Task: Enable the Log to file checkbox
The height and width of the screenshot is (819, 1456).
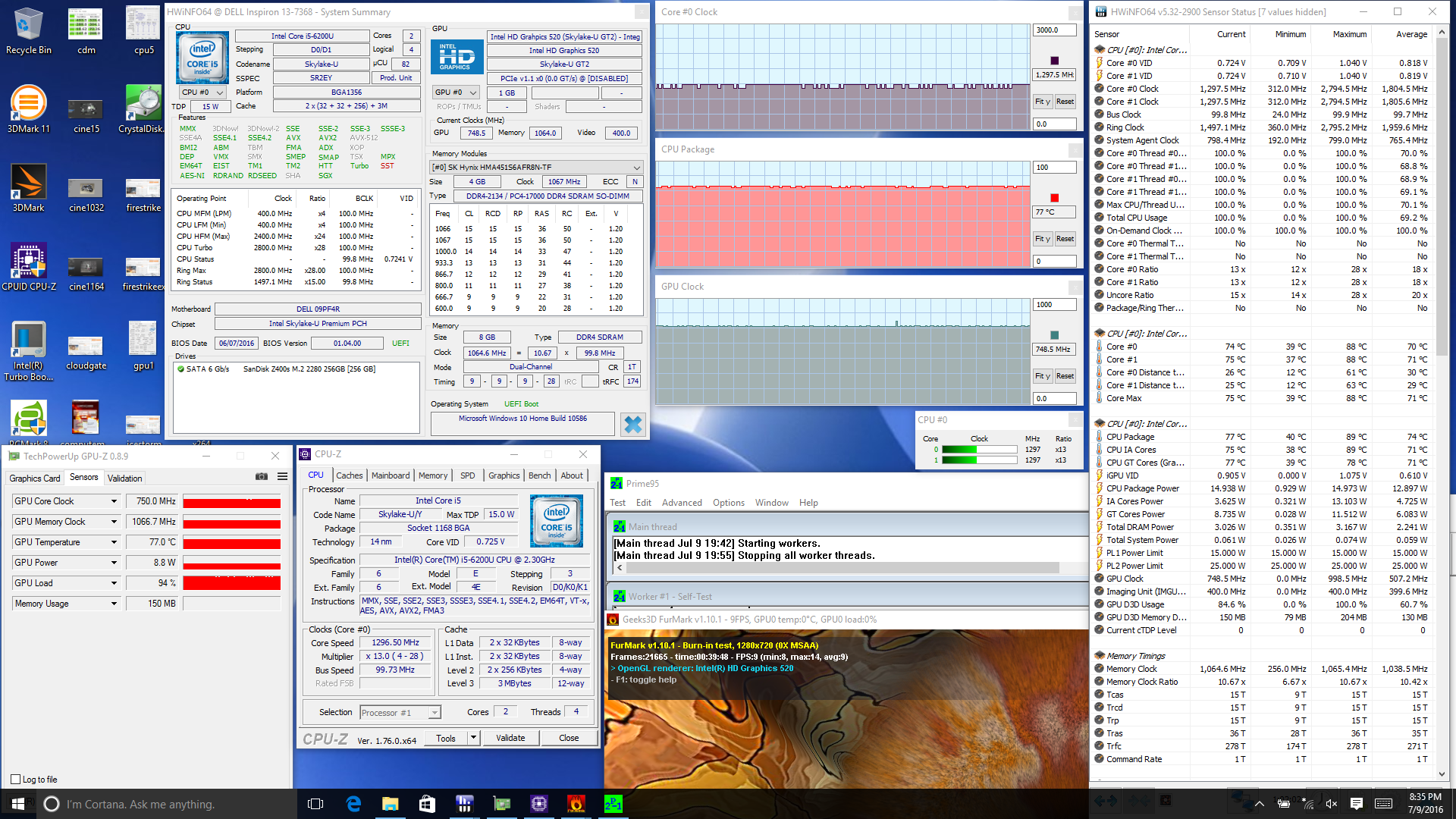Action: pos(15,780)
